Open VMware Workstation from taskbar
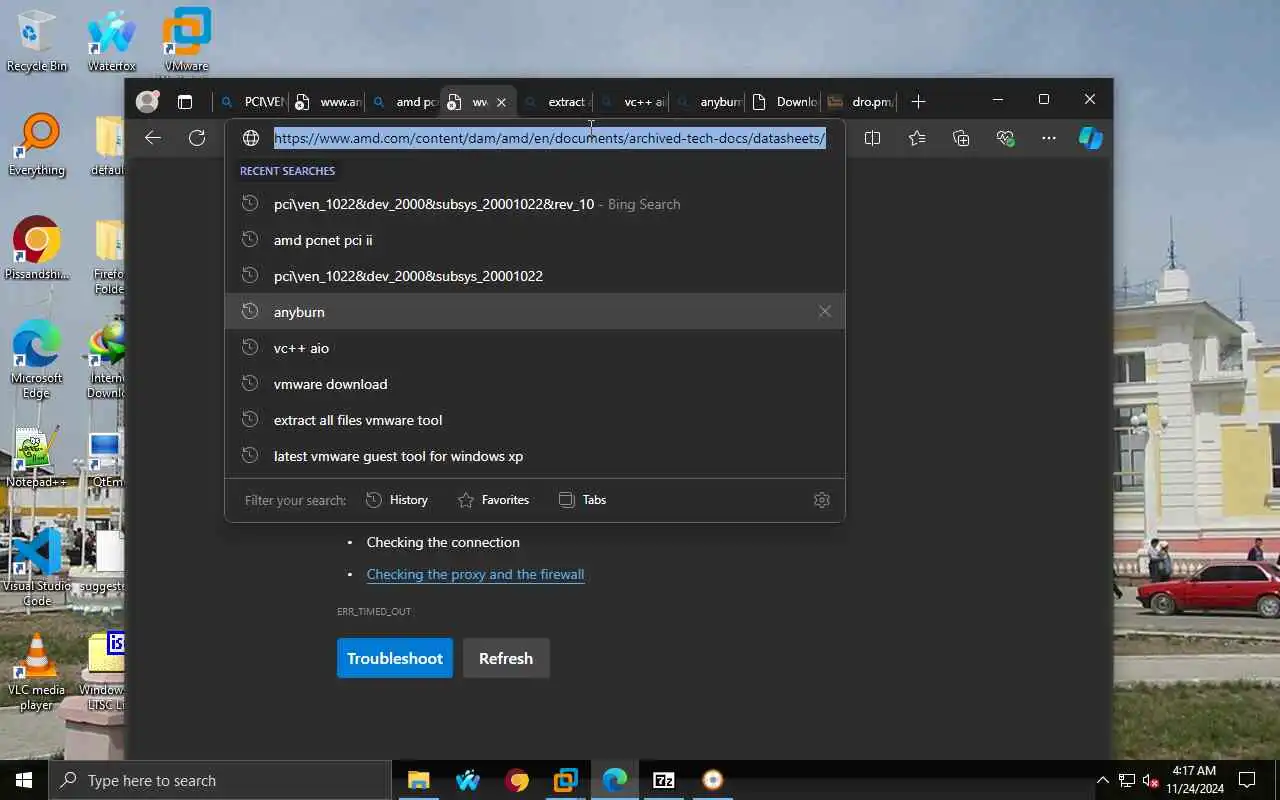Image resolution: width=1280 pixels, height=800 pixels. [565, 780]
